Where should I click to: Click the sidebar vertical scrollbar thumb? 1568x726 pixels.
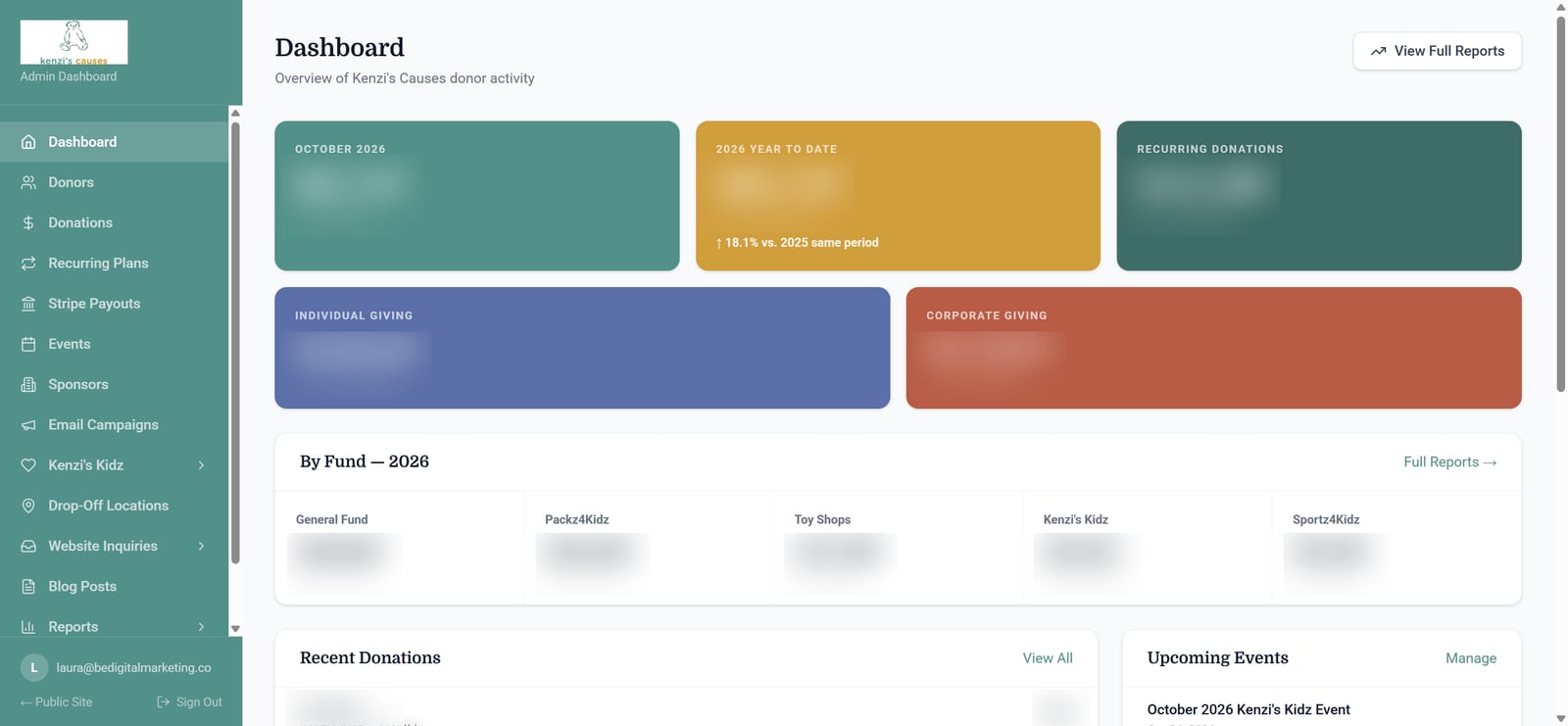235,343
